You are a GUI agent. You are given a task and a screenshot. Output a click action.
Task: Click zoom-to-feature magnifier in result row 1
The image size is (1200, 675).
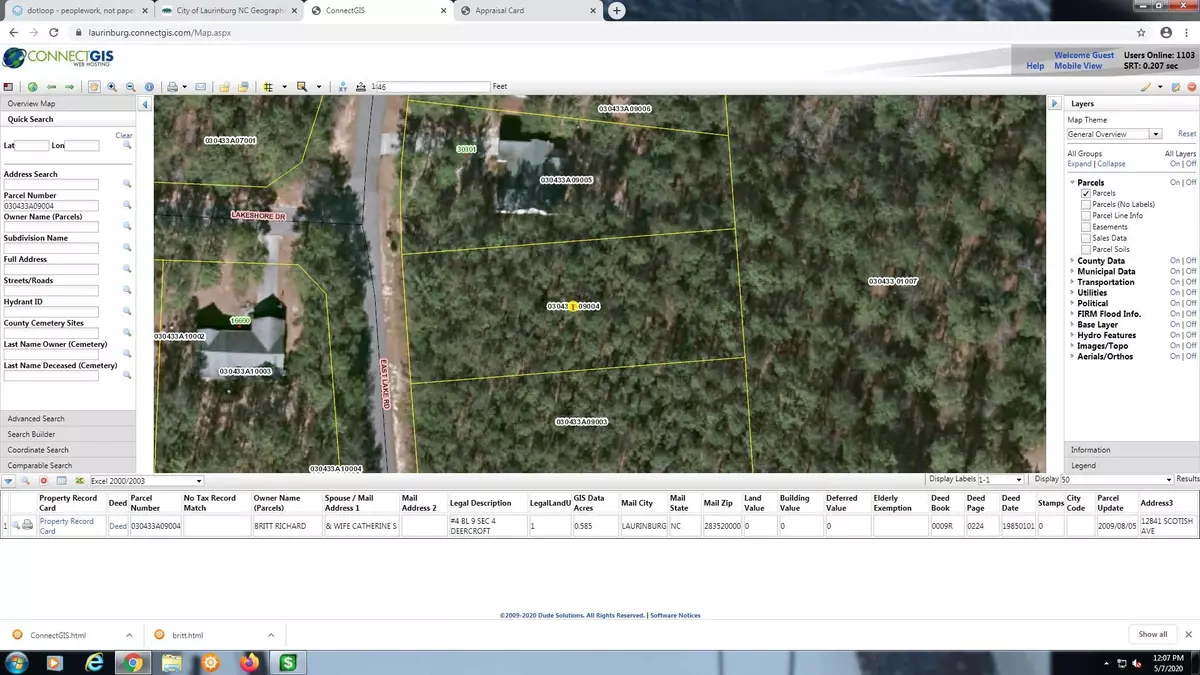16,526
